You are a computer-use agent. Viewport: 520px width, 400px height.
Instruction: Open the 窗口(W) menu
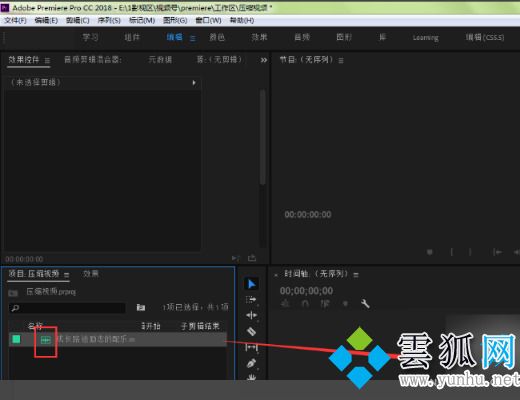point(208,20)
